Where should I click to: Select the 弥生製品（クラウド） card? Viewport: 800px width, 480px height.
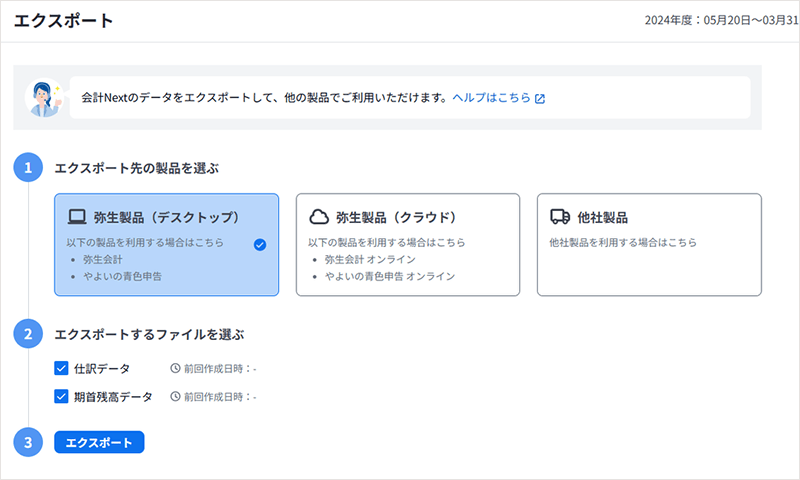coord(408,244)
